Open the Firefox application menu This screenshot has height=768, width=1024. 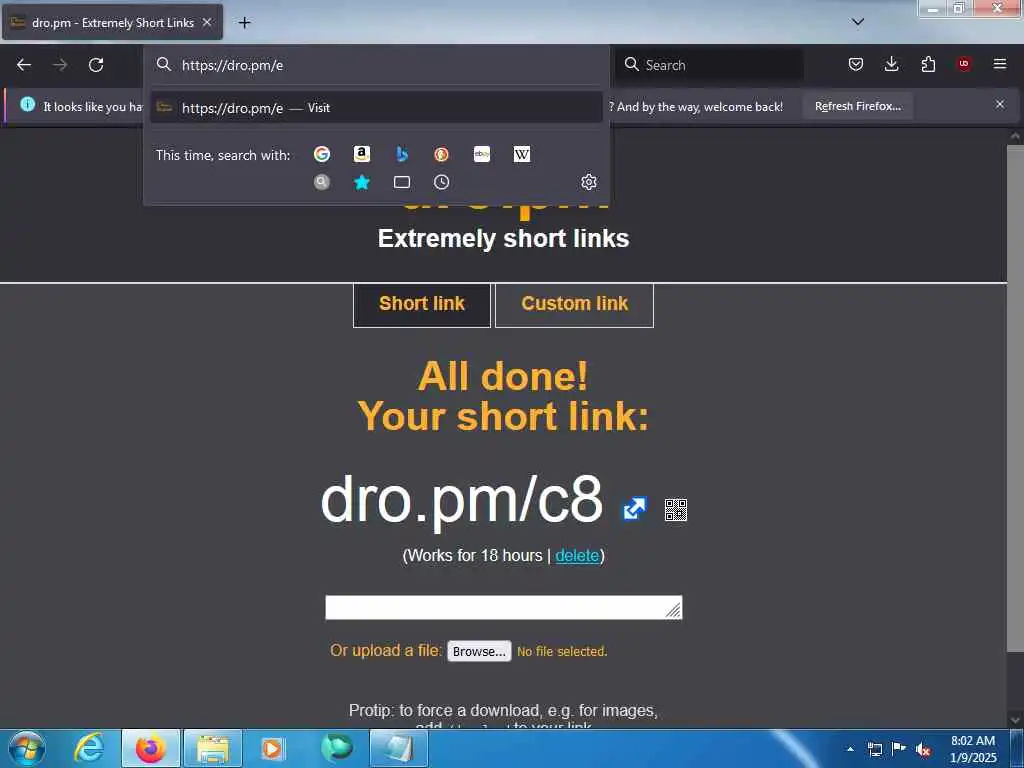pyautogui.click(x=1000, y=64)
